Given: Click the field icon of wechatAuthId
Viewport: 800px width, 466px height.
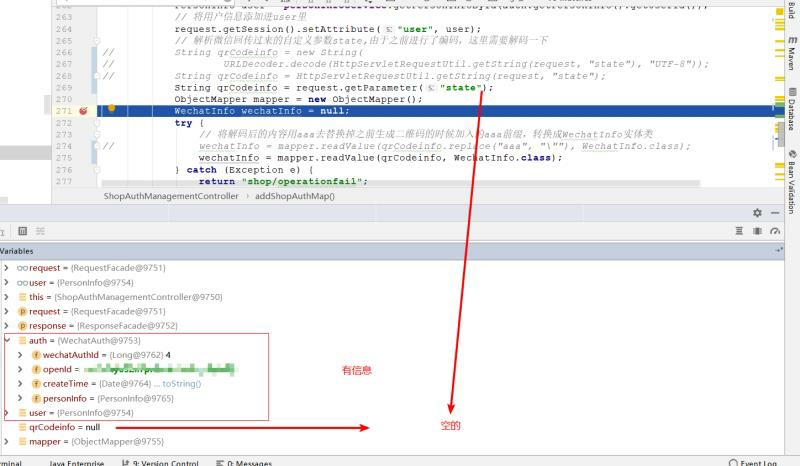Looking at the screenshot, I should (x=36, y=355).
